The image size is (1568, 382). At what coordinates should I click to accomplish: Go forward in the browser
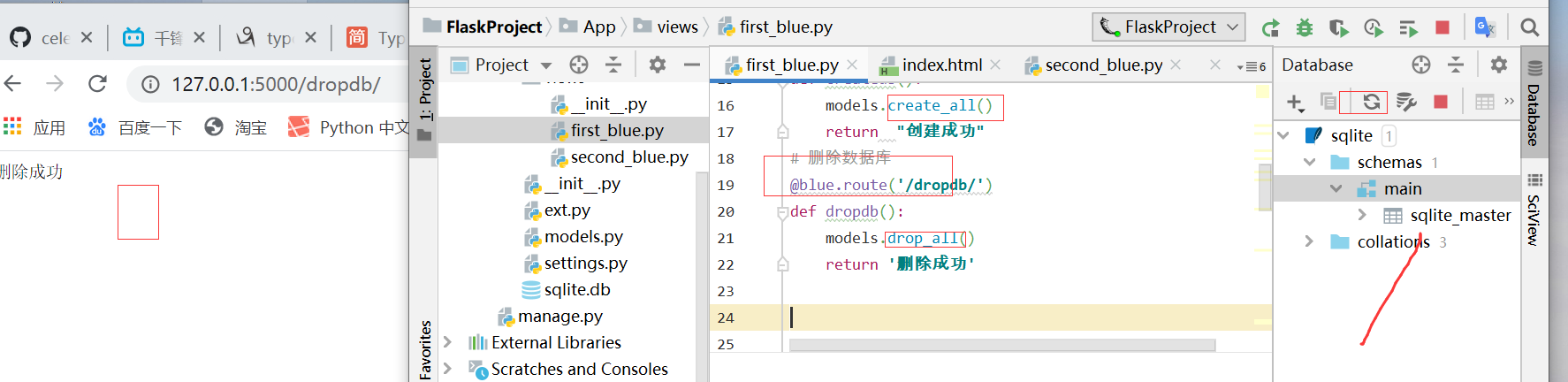click(x=55, y=84)
